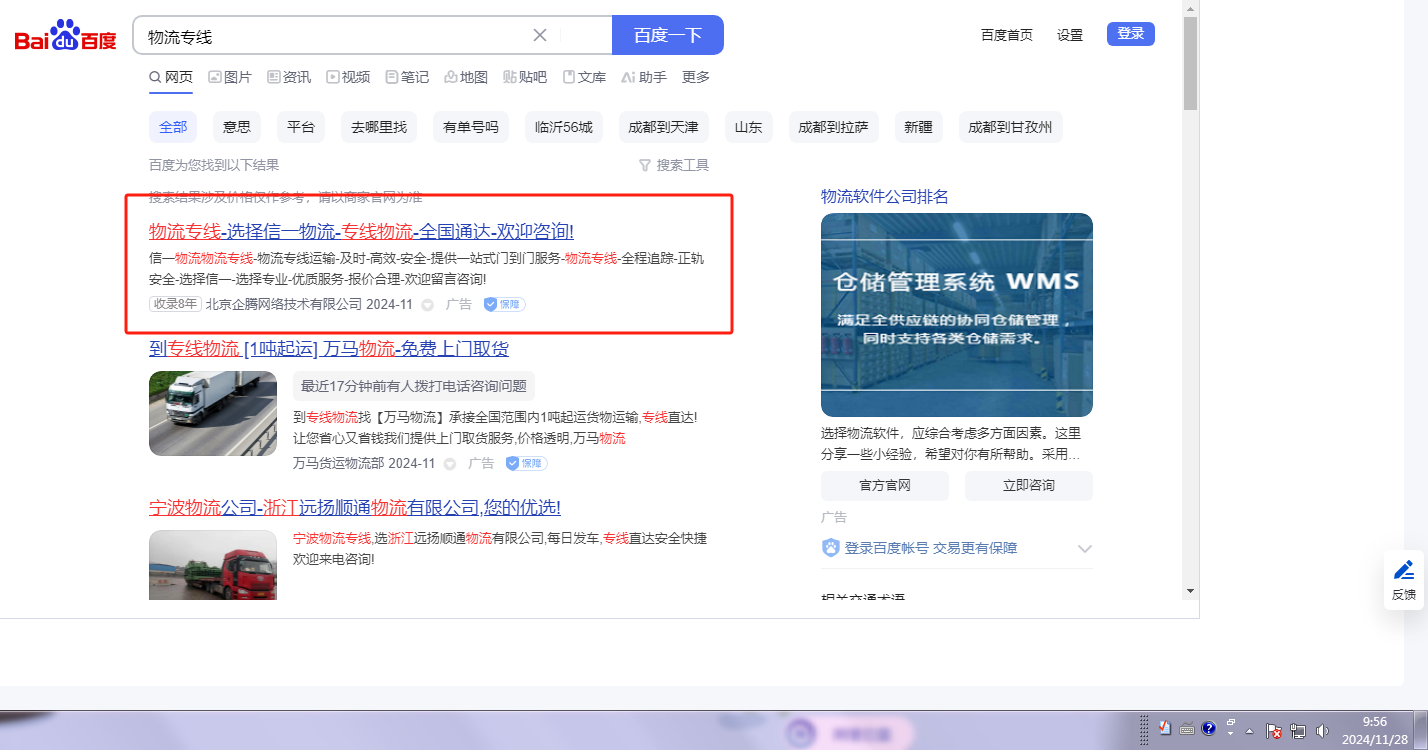Click the page vertical scrollbar thumb

click(x=1190, y=64)
